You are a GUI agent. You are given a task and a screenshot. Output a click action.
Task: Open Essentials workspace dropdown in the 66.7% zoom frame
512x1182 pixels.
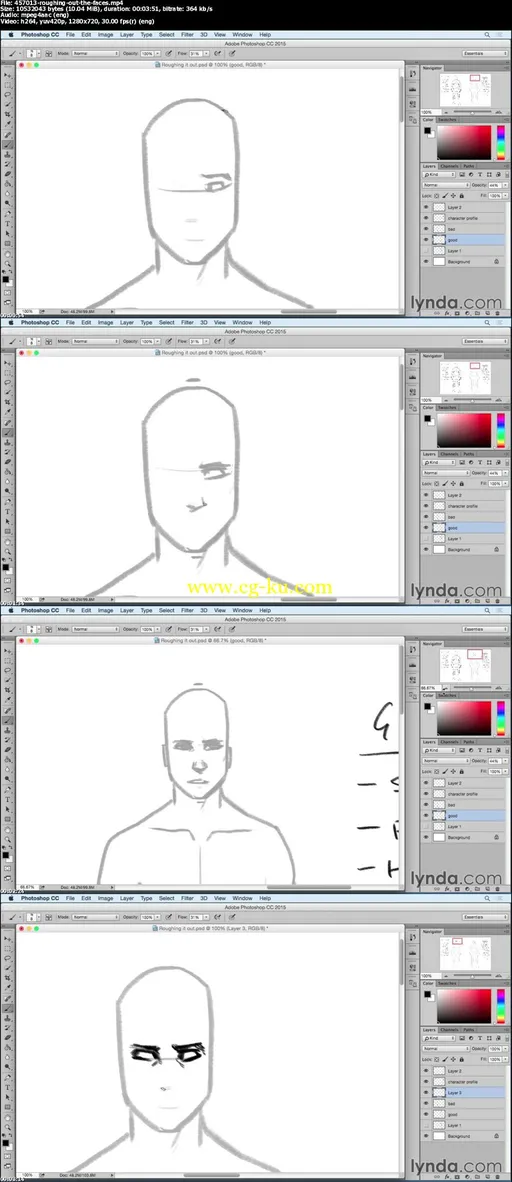pos(485,629)
